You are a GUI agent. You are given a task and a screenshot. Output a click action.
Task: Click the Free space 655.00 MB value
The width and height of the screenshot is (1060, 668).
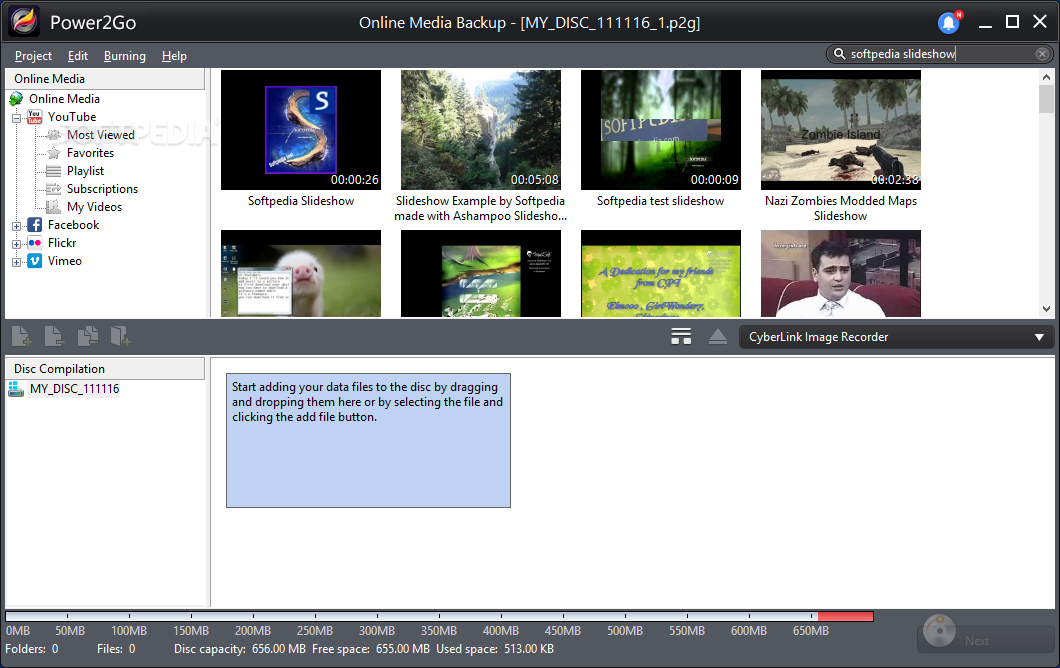point(402,649)
